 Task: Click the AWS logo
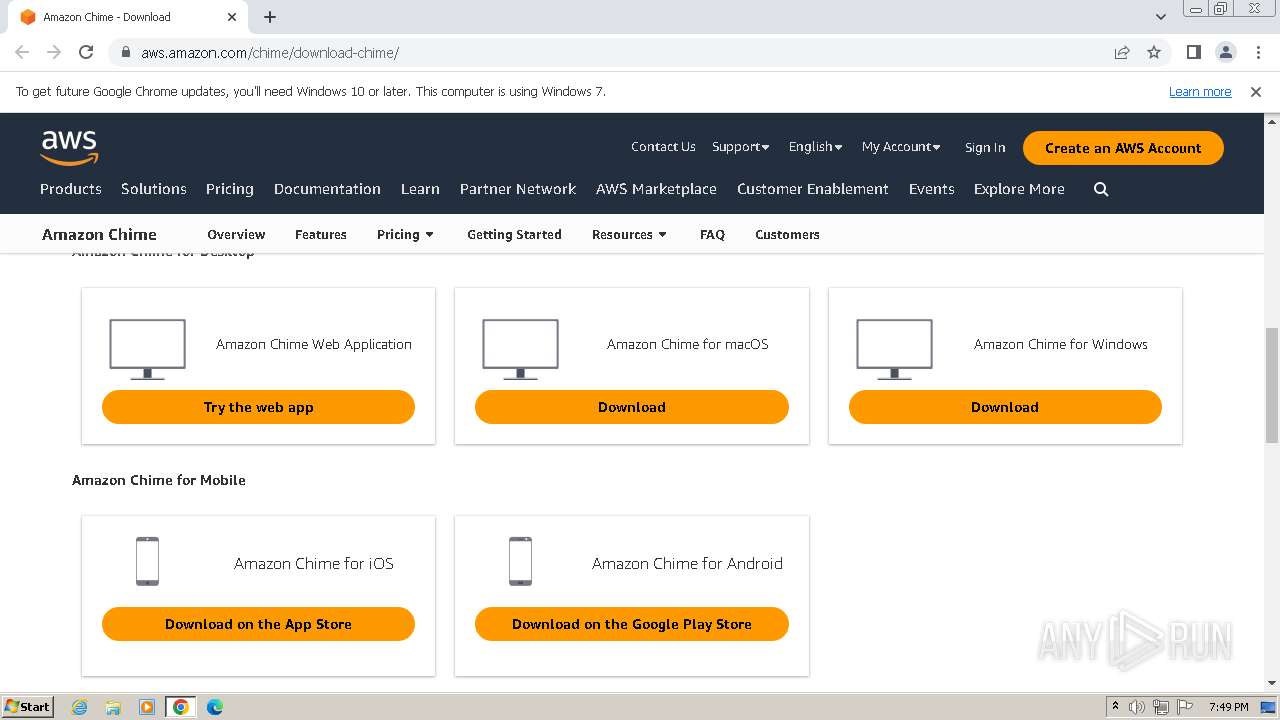pos(69,147)
